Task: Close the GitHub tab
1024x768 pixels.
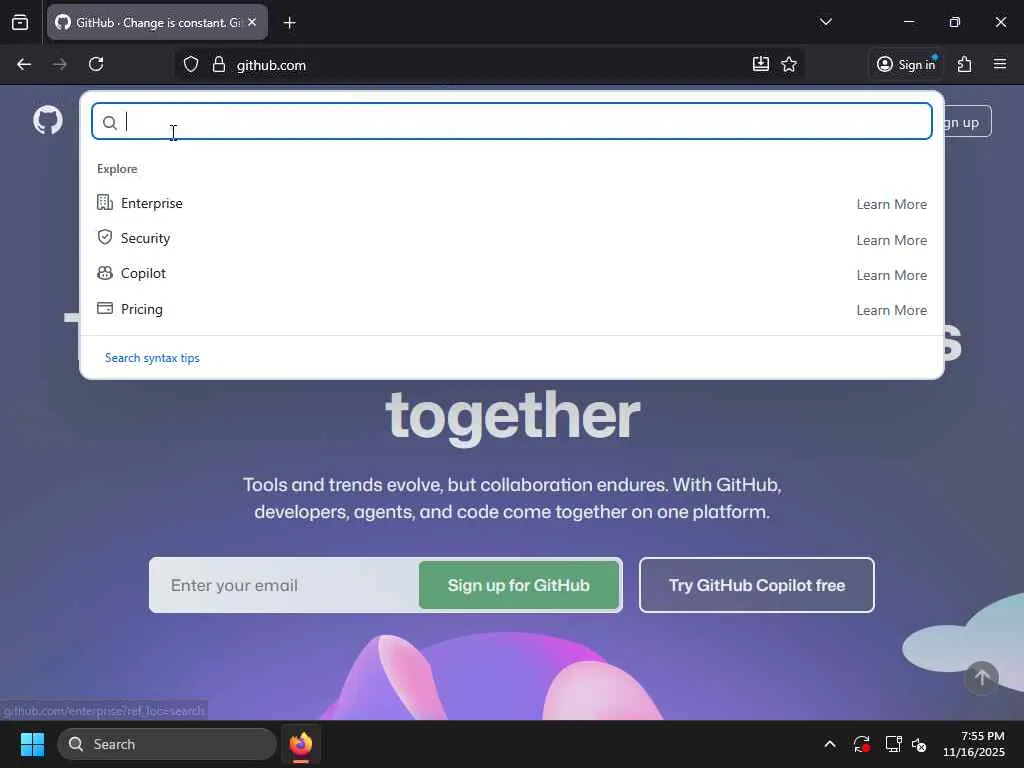Action: pos(252,22)
